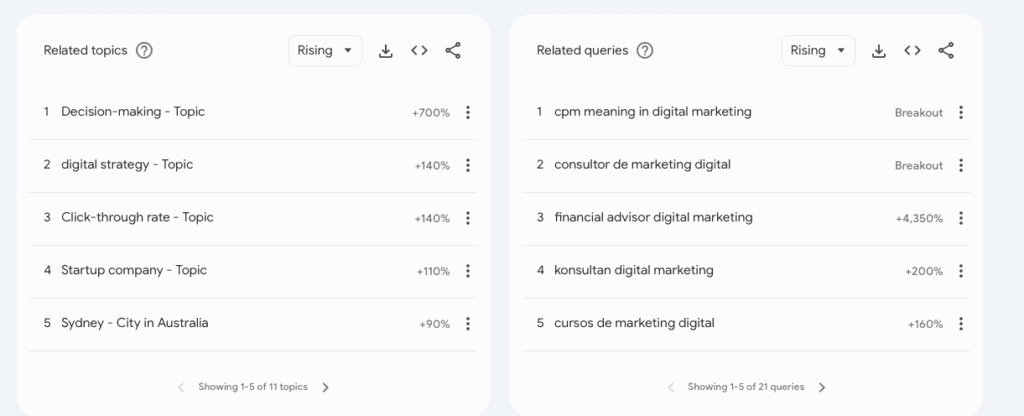This screenshot has width=1024, height=416.
Task: Download Related topics data as CSV
Action: (386, 51)
